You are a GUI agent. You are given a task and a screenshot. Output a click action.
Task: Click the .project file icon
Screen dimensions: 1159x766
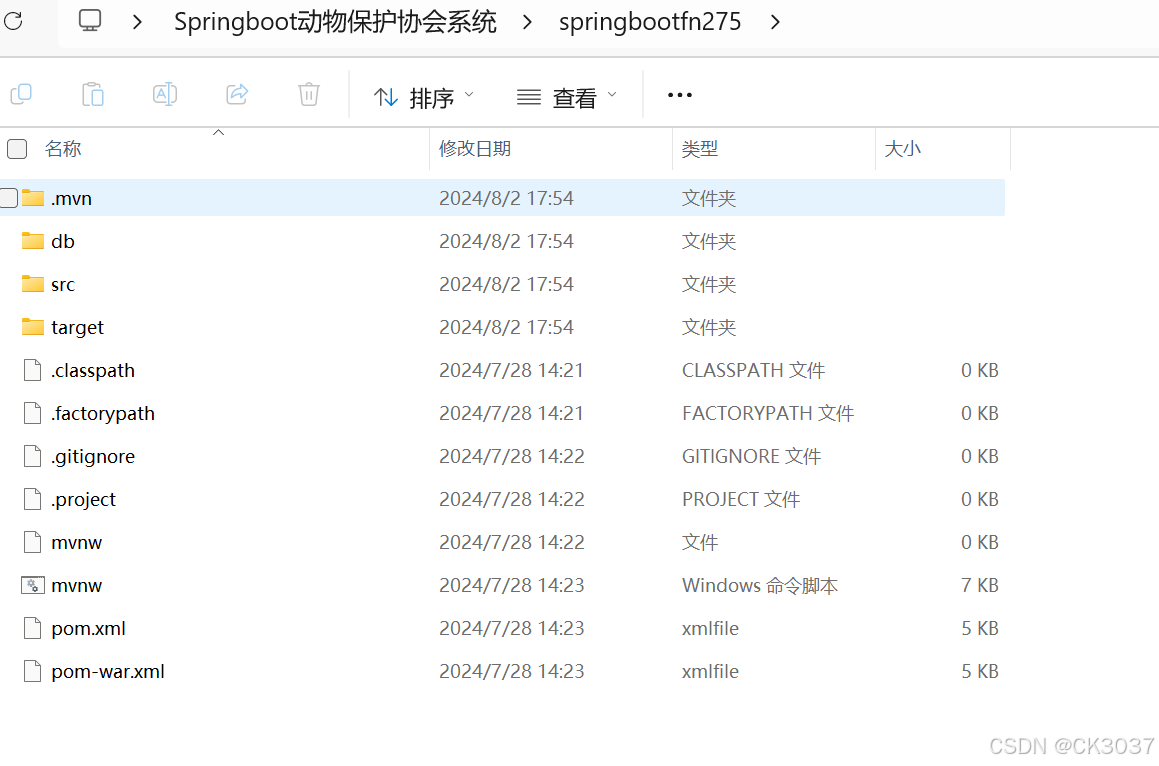[x=33, y=499]
